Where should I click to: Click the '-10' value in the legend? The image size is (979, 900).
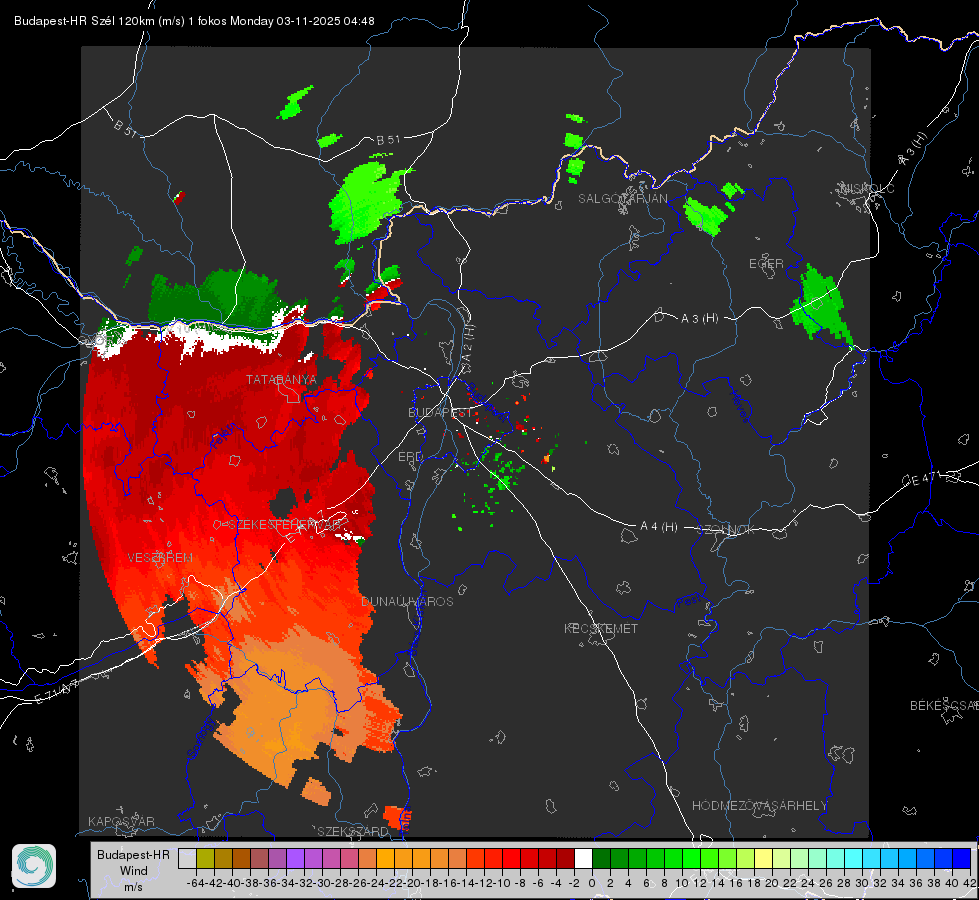pos(501,883)
